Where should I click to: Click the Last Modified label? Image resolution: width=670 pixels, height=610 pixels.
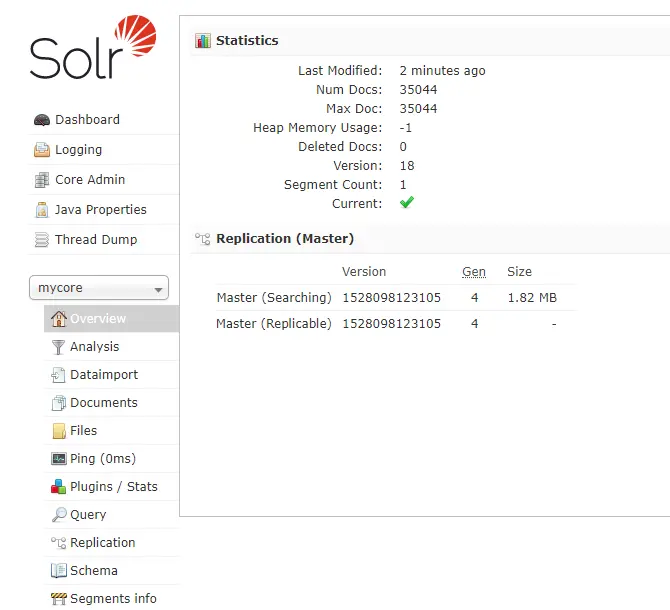click(x=340, y=71)
